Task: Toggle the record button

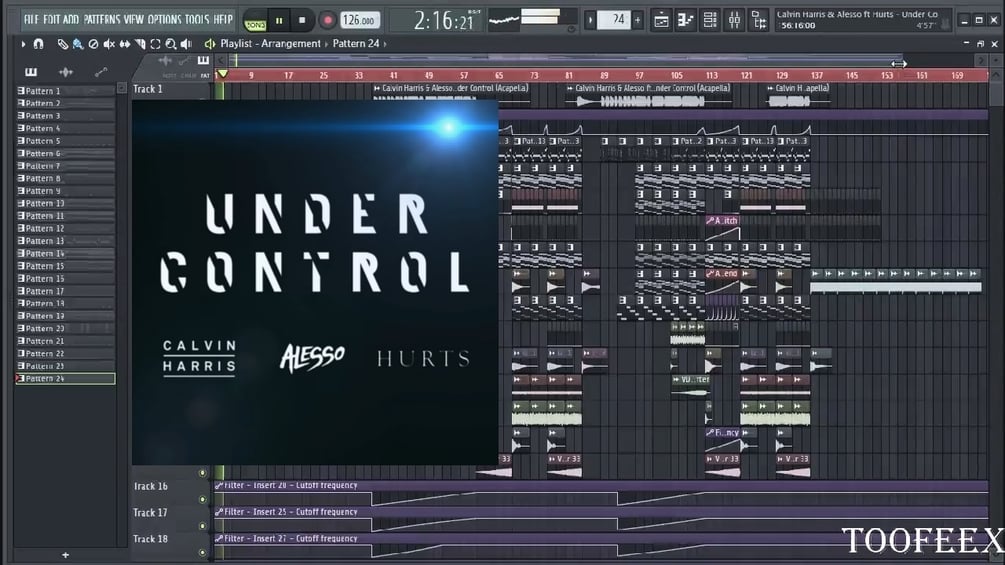Action: pos(327,20)
